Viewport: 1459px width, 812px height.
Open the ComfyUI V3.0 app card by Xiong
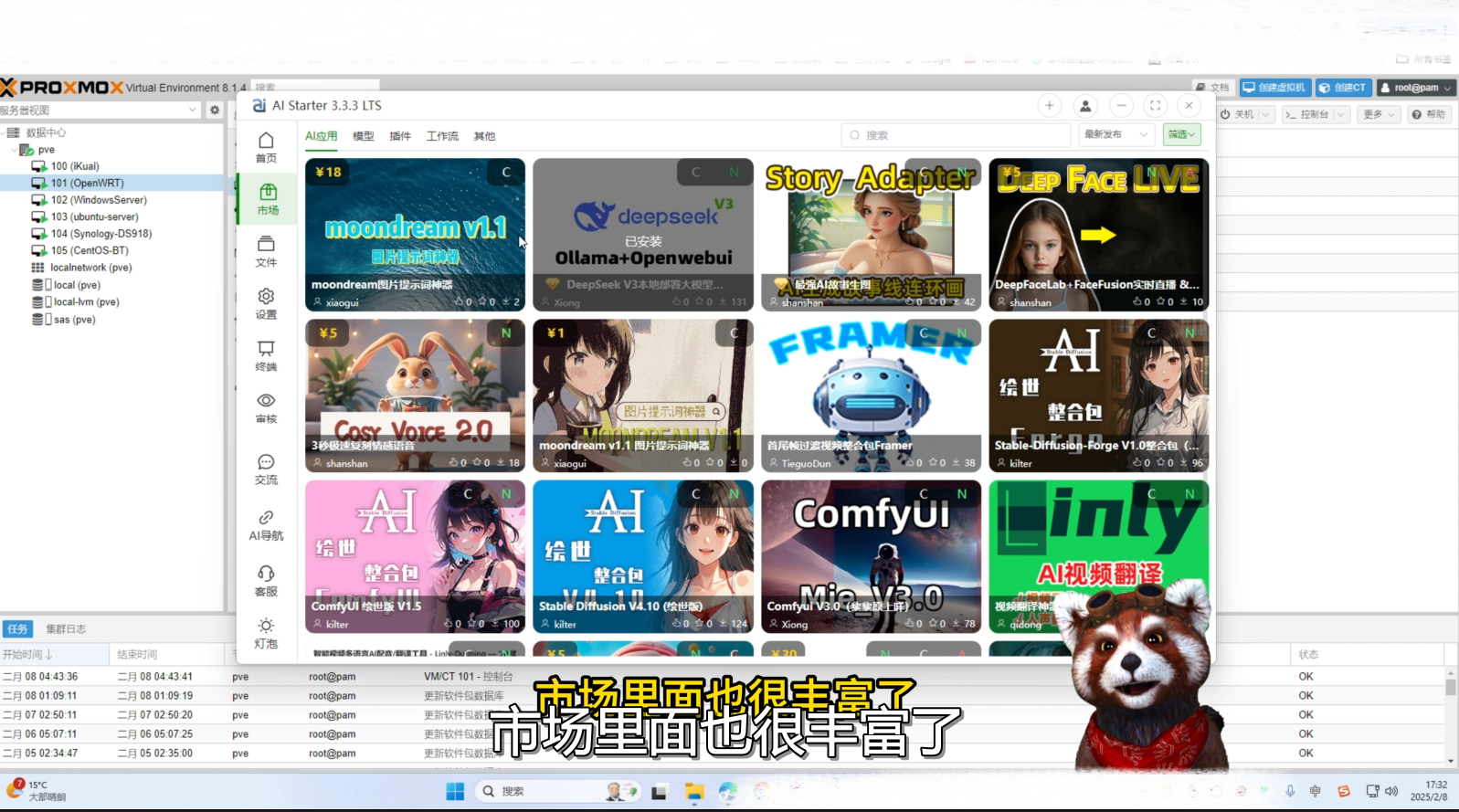pos(871,556)
